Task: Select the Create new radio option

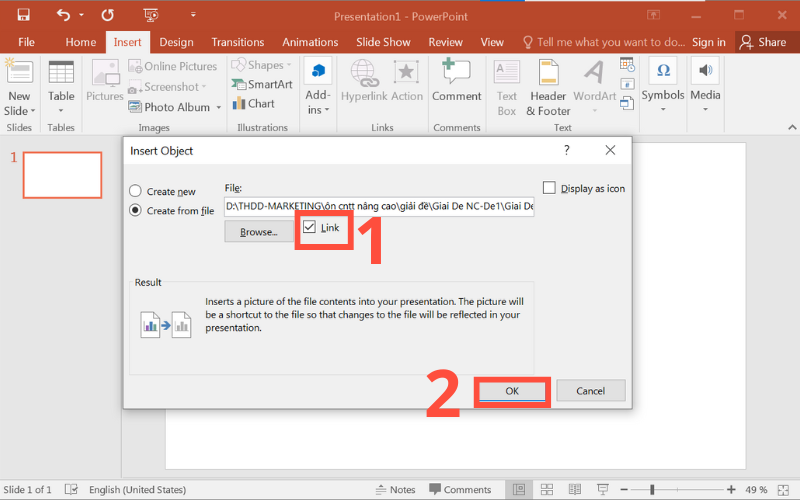Action: click(135, 191)
